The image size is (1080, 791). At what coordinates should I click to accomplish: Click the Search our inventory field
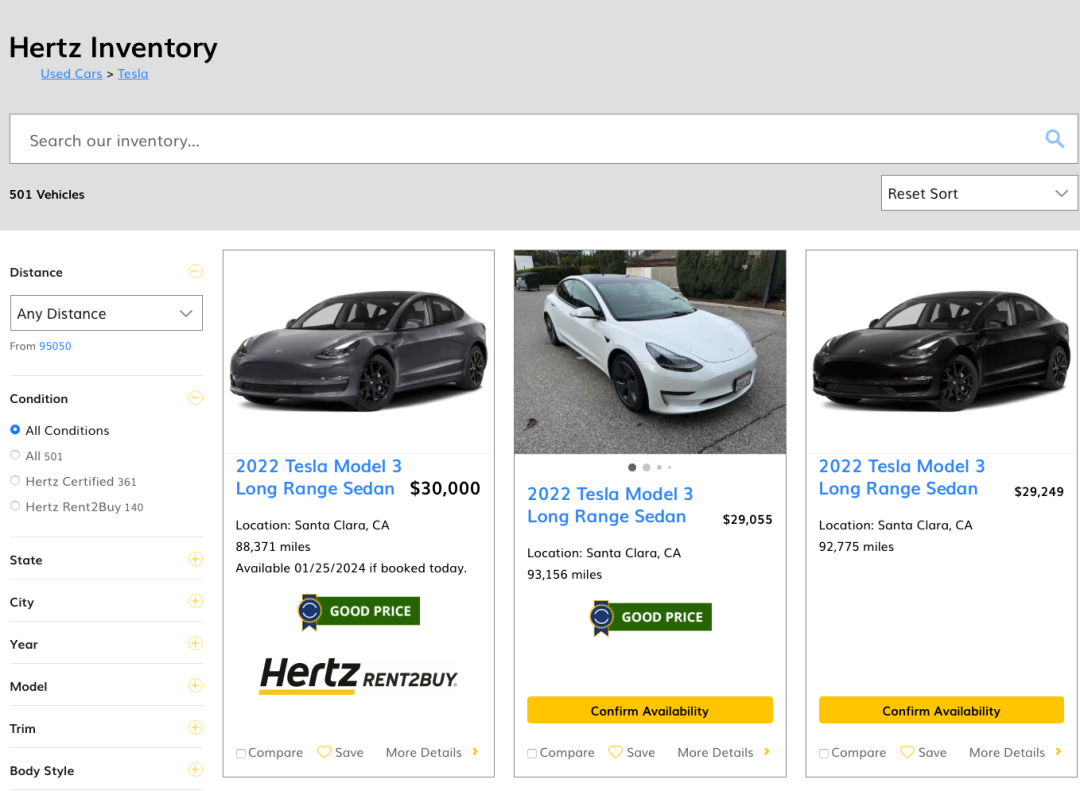pos(520,140)
